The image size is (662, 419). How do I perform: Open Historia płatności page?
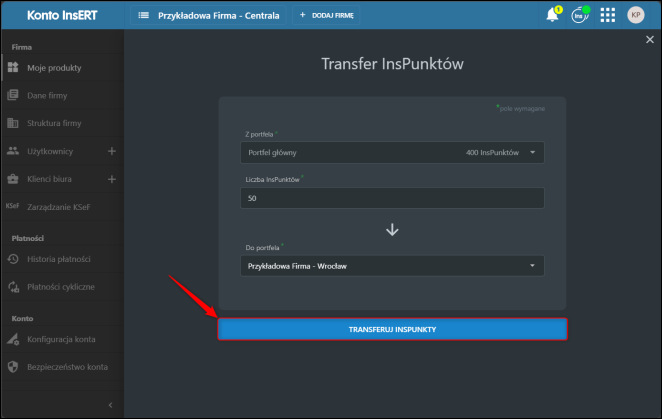pos(59,259)
